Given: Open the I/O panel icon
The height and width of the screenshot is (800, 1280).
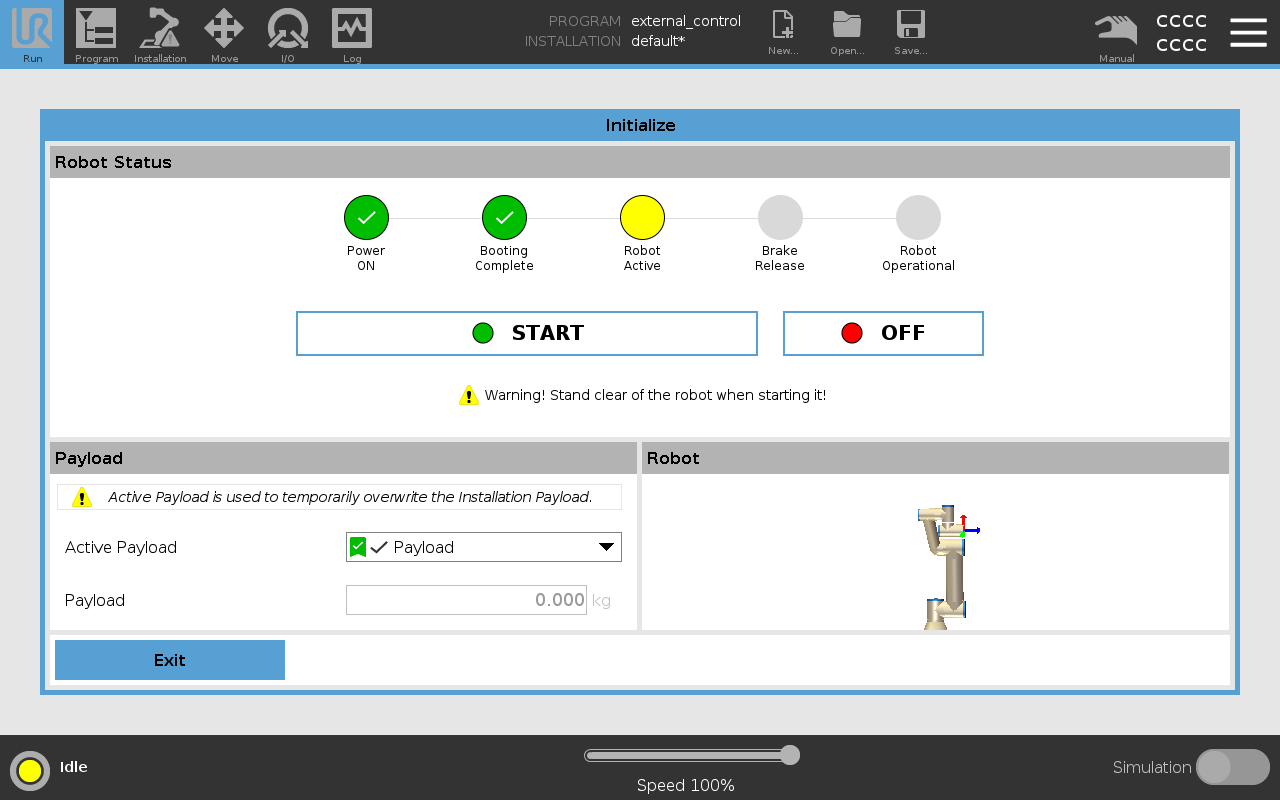Looking at the screenshot, I should (x=288, y=30).
